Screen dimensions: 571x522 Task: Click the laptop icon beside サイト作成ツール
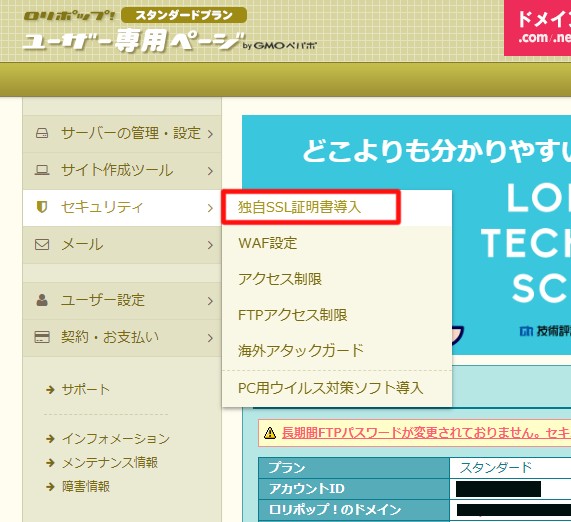click(42, 170)
